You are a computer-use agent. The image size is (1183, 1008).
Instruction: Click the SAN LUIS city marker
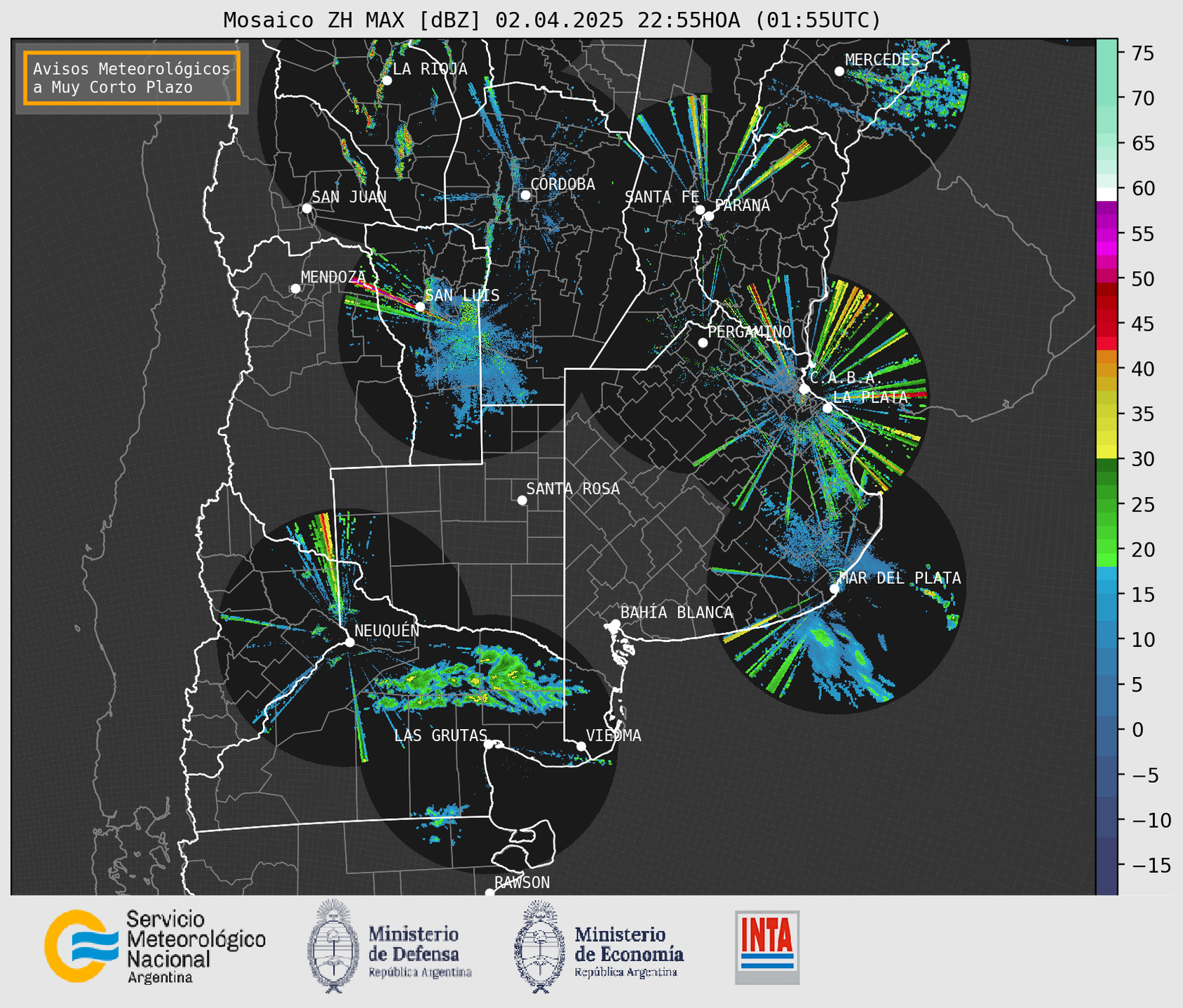coord(420,306)
